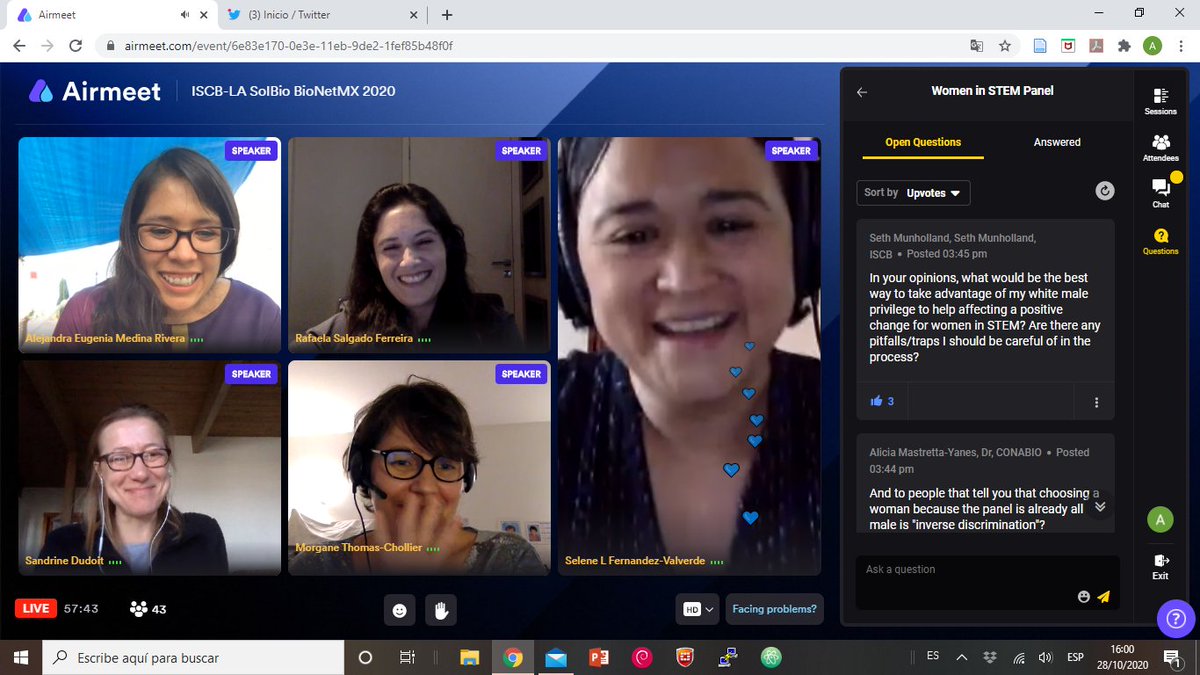
Task: Expand Alicia Mastretta-Yanes question with chevron
Action: tap(1100, 507)
